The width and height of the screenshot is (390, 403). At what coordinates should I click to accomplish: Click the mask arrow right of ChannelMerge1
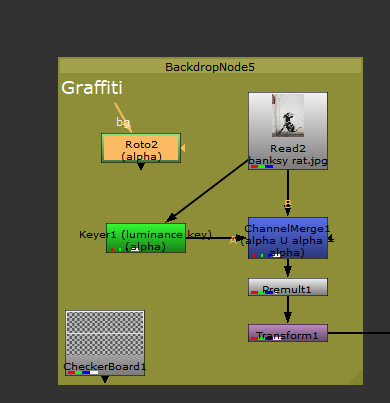[331, 238]
